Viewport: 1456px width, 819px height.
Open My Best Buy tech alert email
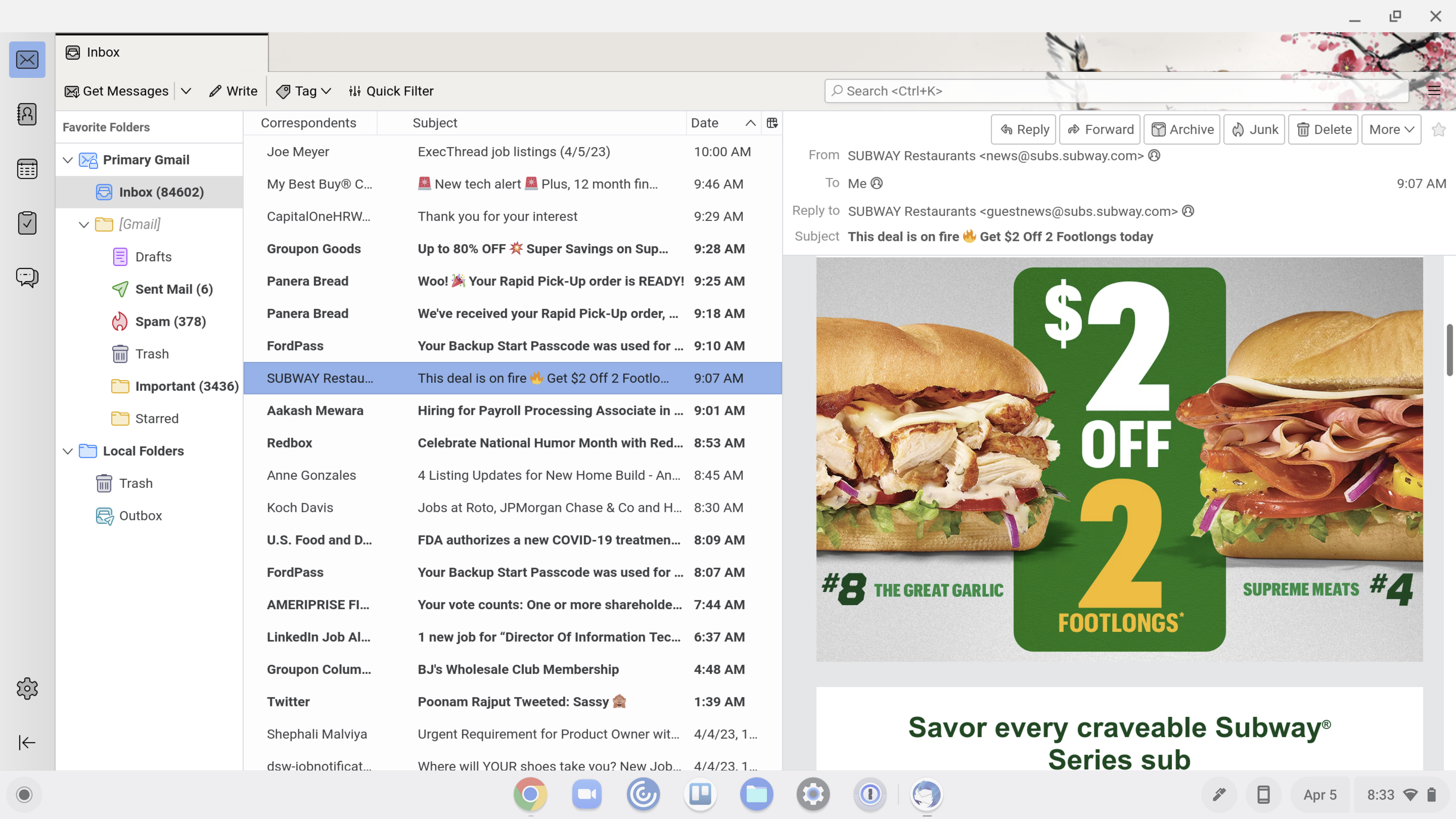[x=513, y=184]
